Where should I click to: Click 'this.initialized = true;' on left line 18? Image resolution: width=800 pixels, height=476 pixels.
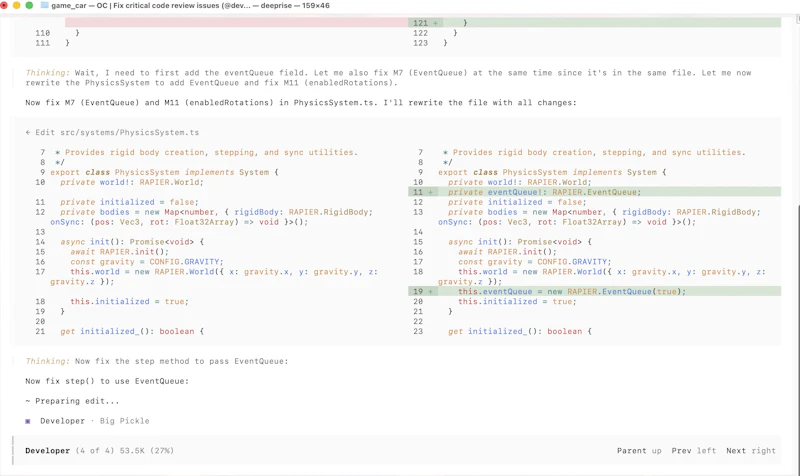[130, 302]
